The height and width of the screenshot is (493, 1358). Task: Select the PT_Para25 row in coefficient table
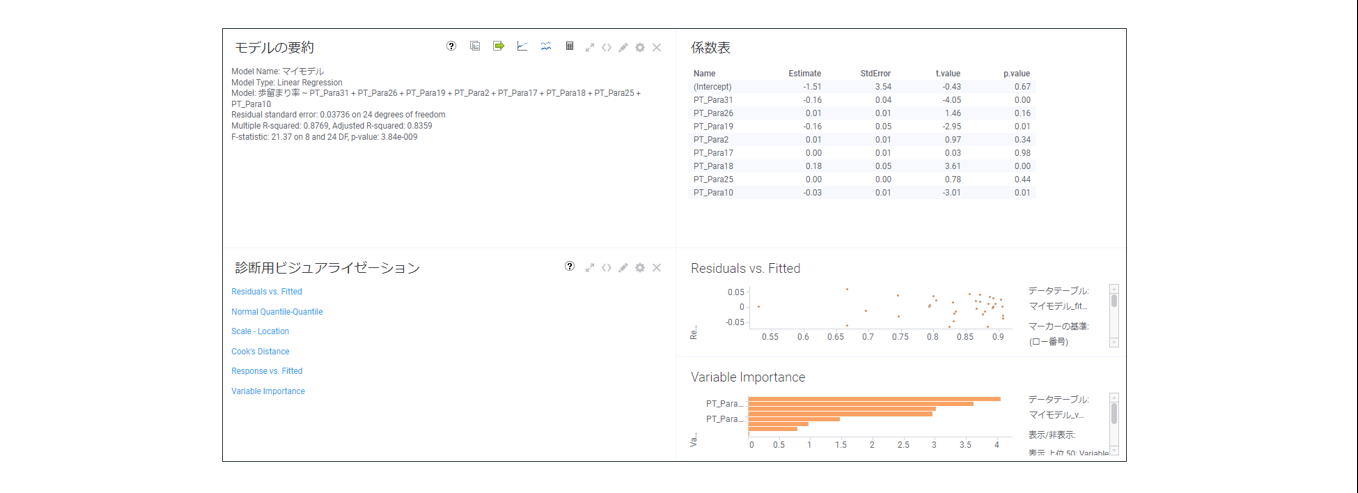862,179
